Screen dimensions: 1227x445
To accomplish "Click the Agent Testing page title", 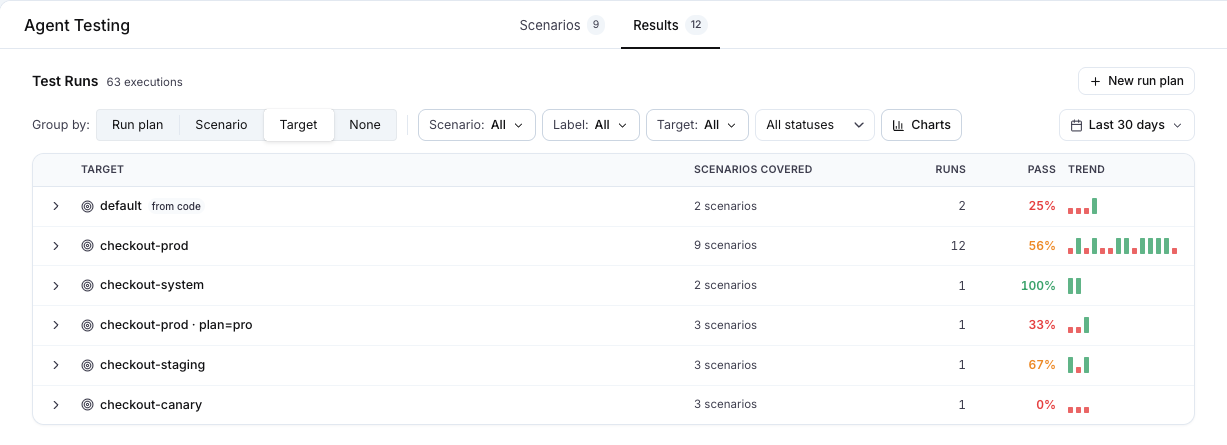I will [x=77, y=25].
